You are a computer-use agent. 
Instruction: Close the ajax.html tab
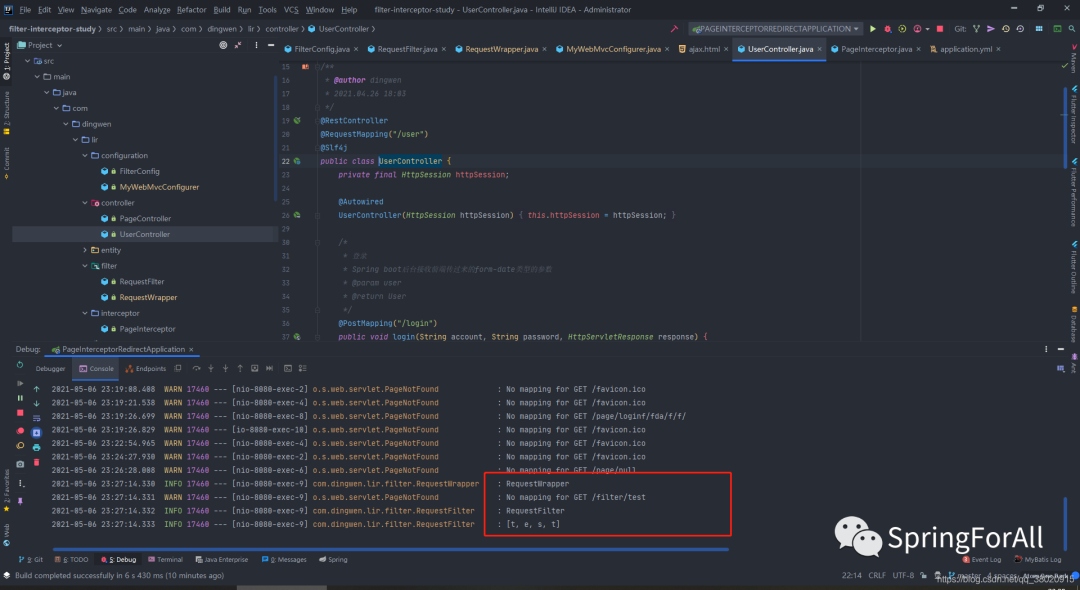[726, 49]
